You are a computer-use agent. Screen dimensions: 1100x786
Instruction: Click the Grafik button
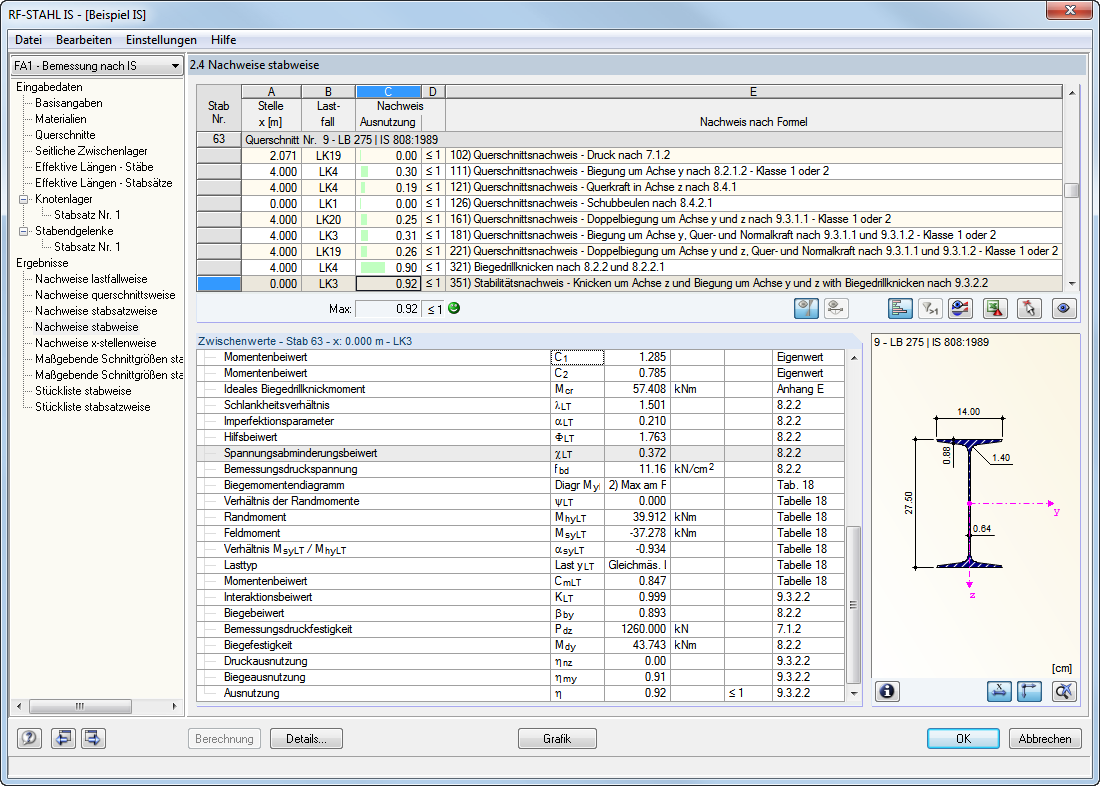(557, 738)
